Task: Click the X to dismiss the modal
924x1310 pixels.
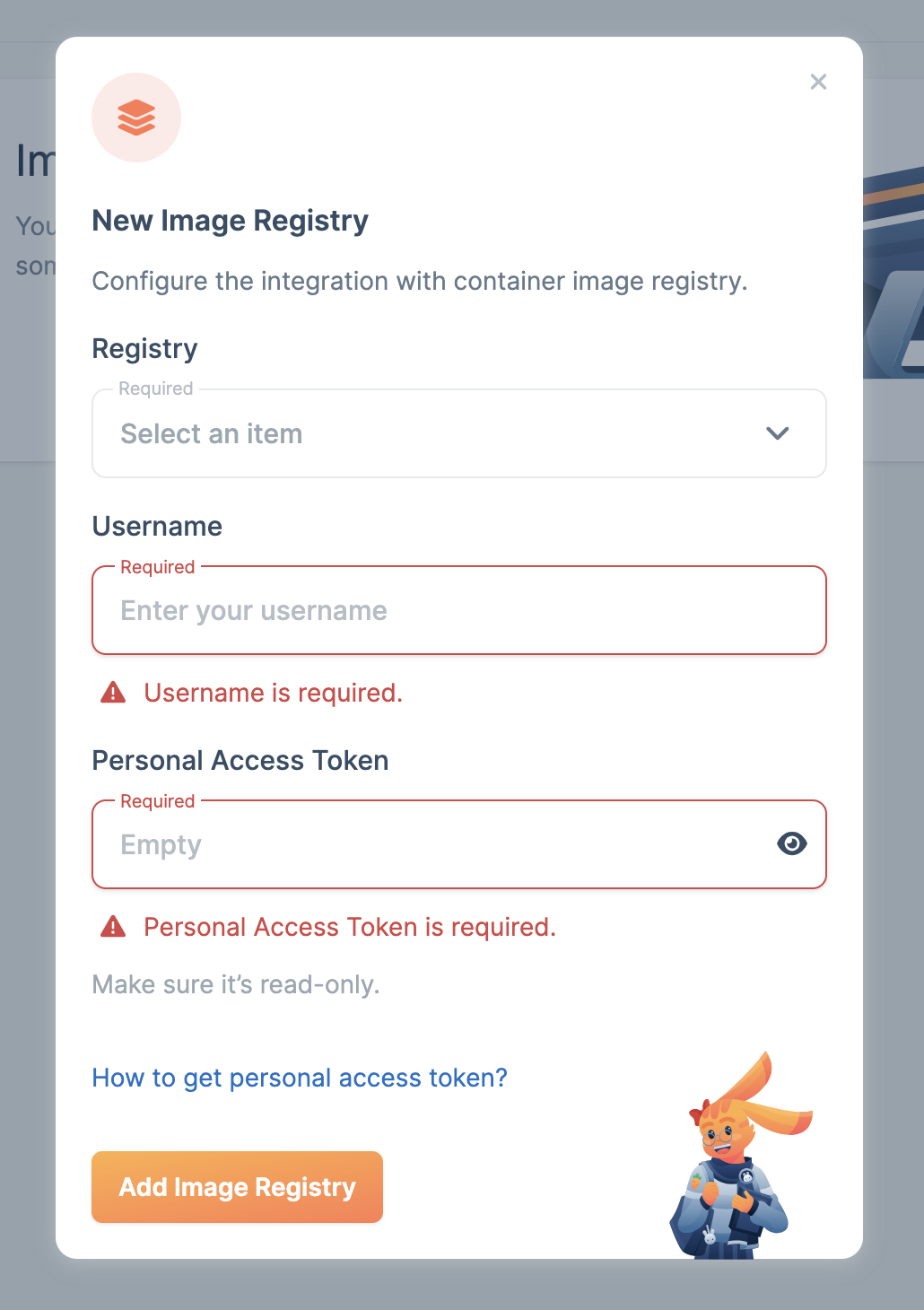Action: point(818,82)
